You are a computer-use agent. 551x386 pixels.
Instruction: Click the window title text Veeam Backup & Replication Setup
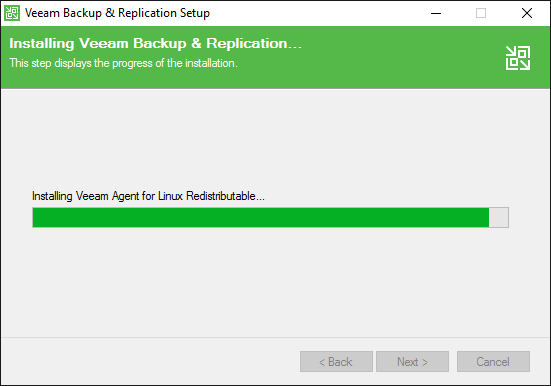pyautogui.click(x=117, y=13)
